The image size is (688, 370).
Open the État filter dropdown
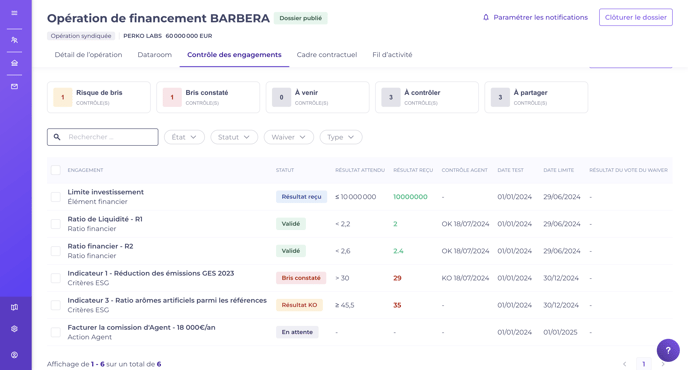point(184,137)
